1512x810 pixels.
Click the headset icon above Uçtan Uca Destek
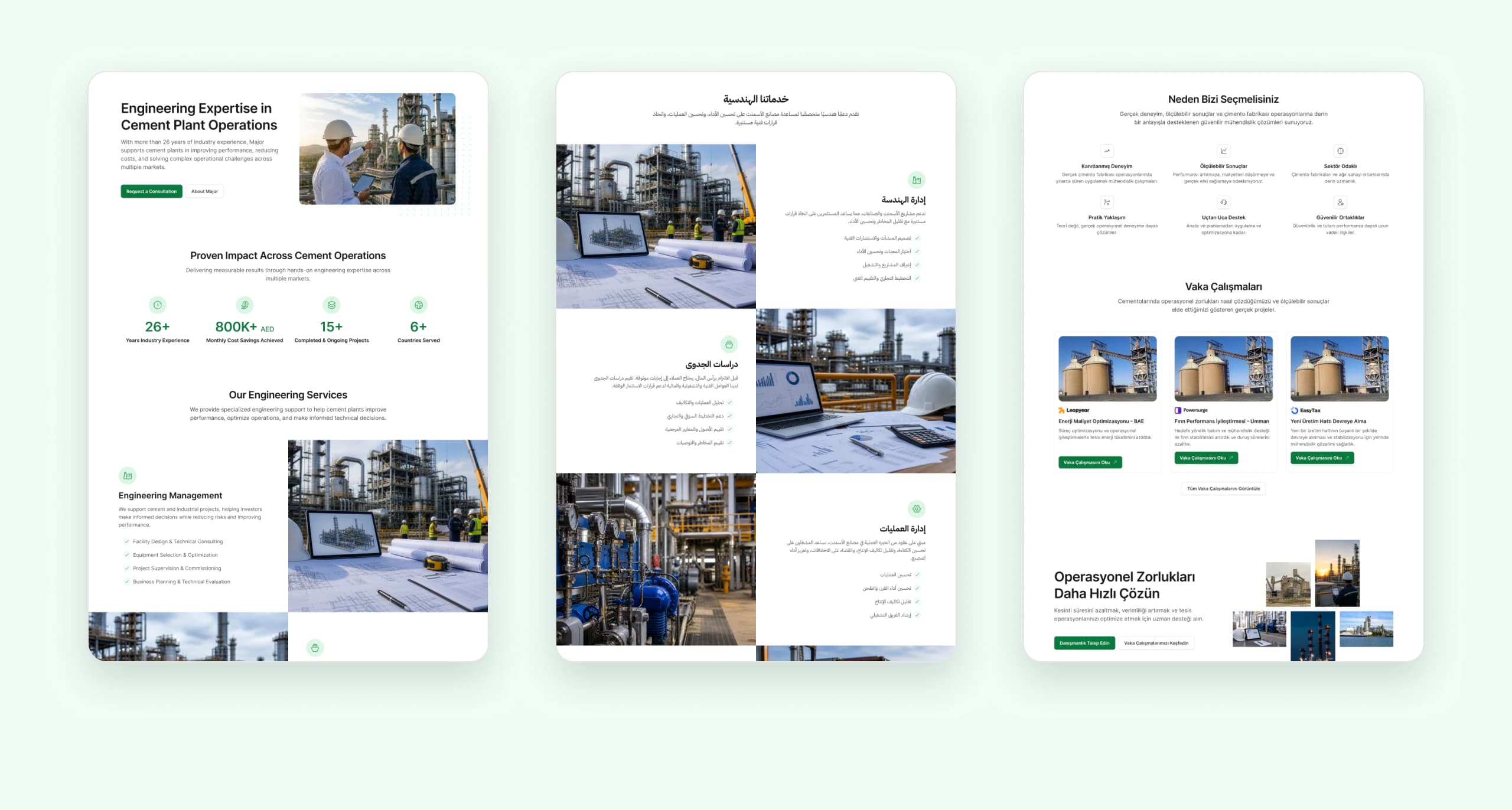(1224, 203)
